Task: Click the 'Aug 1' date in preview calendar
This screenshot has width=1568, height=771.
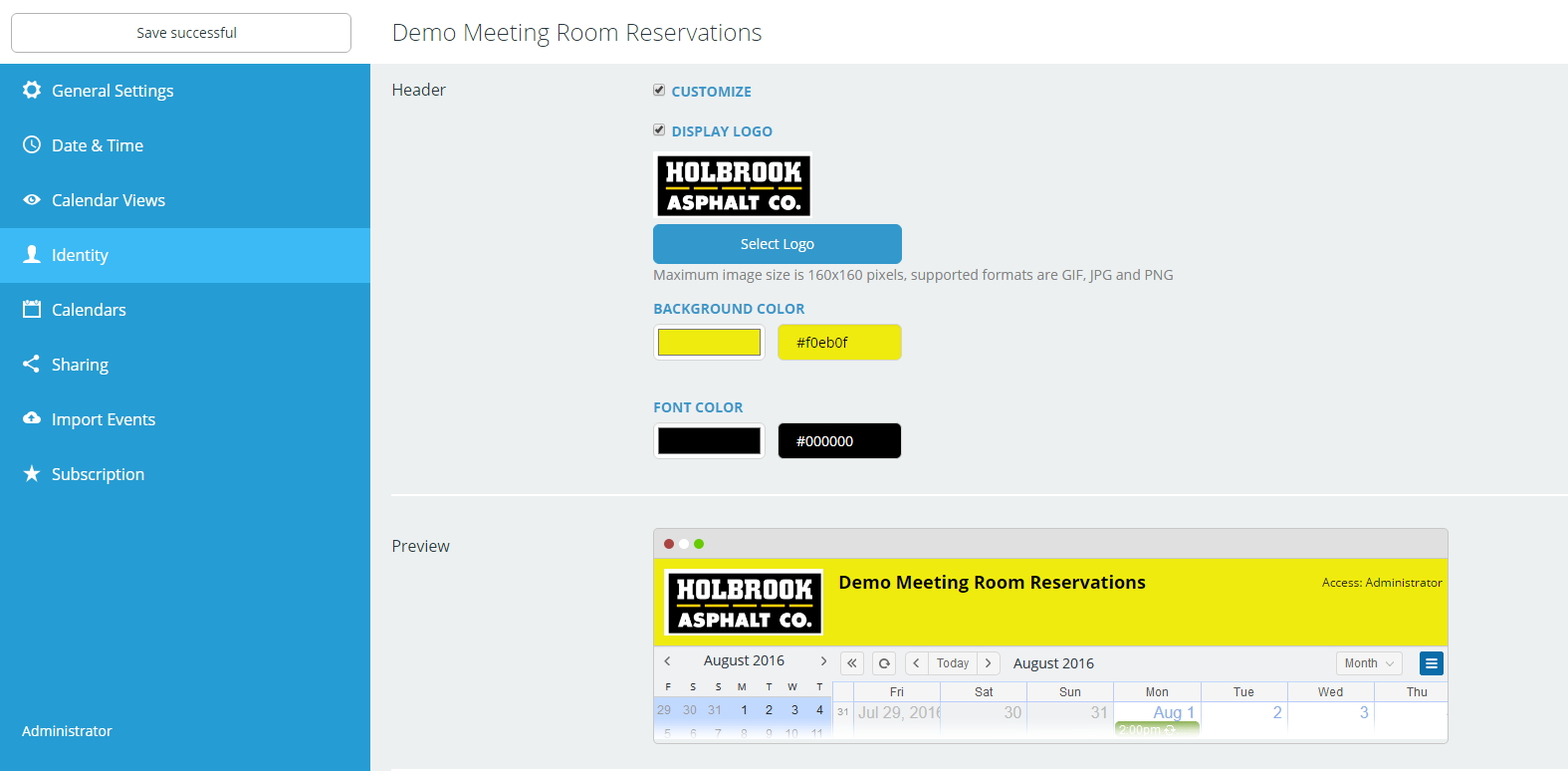Action: point(1174,712)
